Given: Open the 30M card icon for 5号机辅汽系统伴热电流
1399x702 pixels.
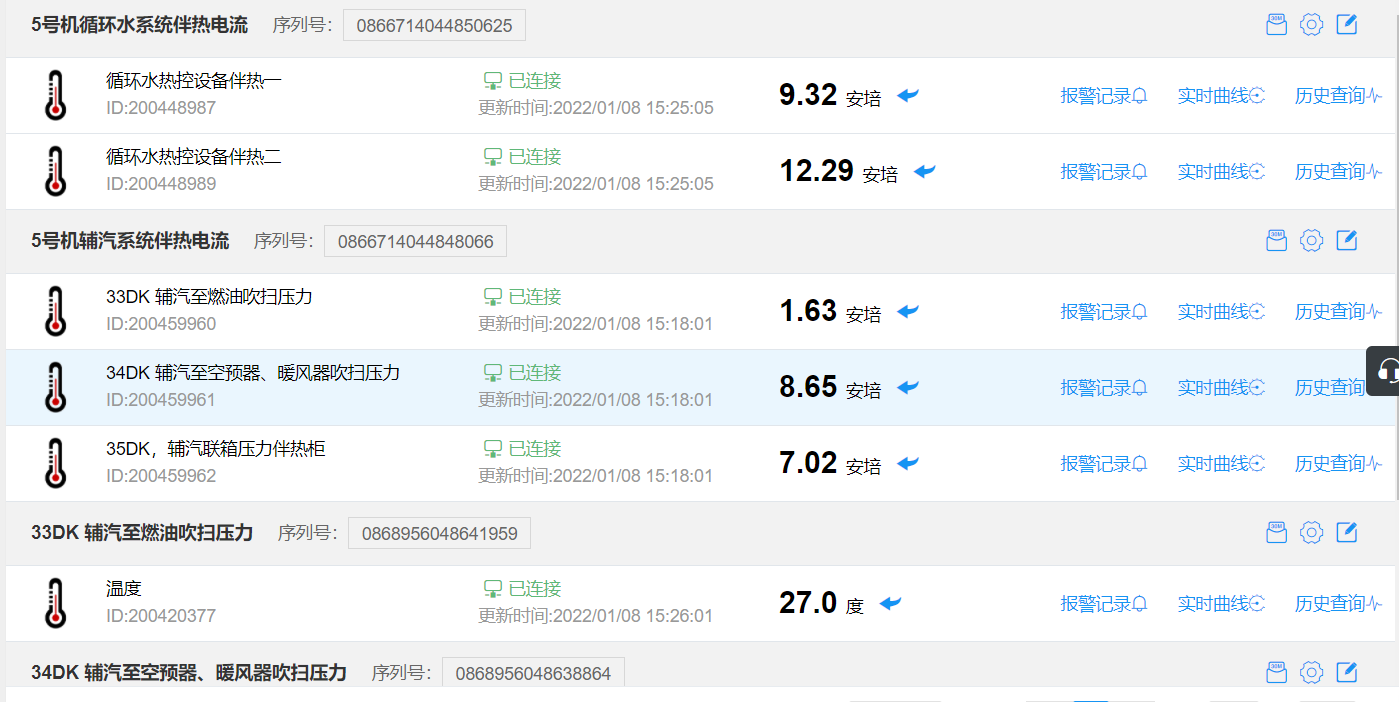Looking at the screenshot, I should click(1276, 240).
